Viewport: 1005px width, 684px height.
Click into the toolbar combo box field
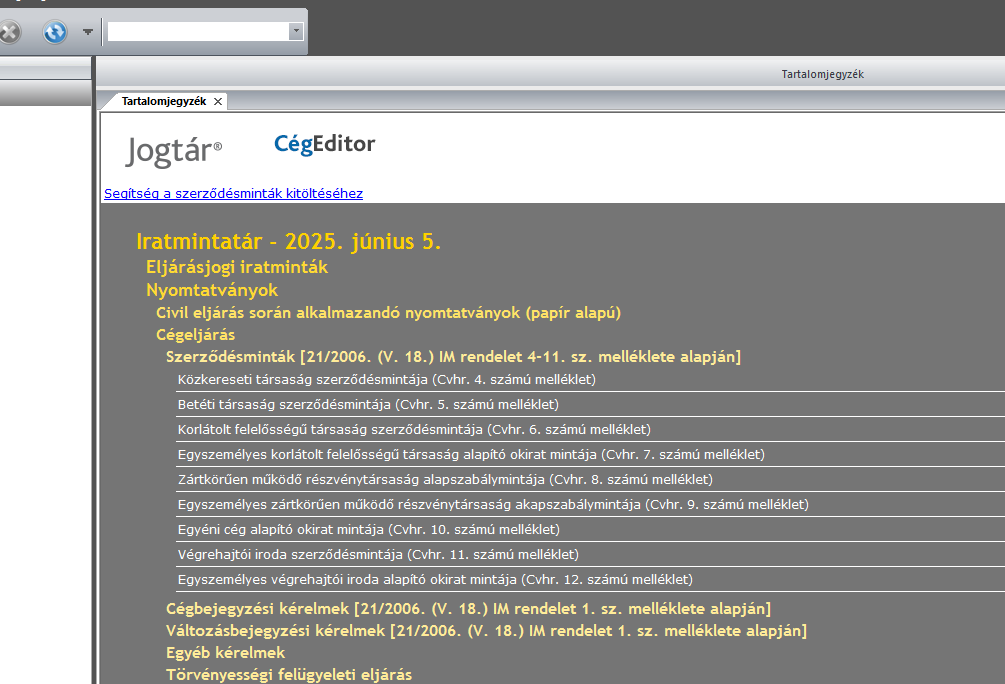197,32
